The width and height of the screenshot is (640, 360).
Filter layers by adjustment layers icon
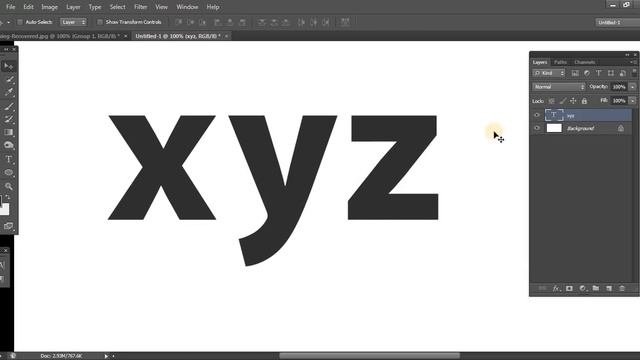[587, 73]
